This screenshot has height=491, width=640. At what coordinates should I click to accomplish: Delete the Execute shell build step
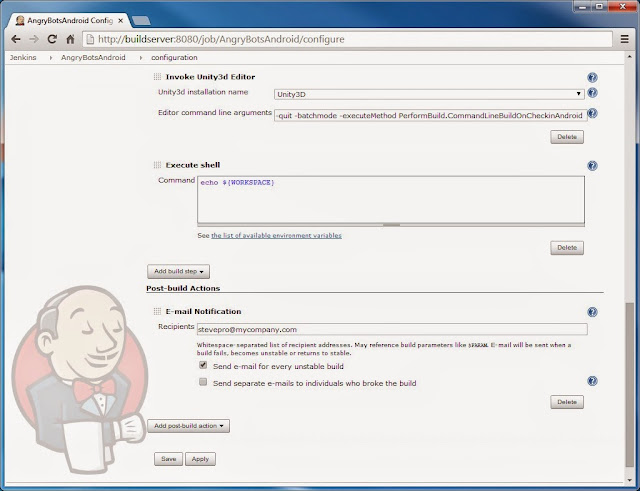(567, 248)
